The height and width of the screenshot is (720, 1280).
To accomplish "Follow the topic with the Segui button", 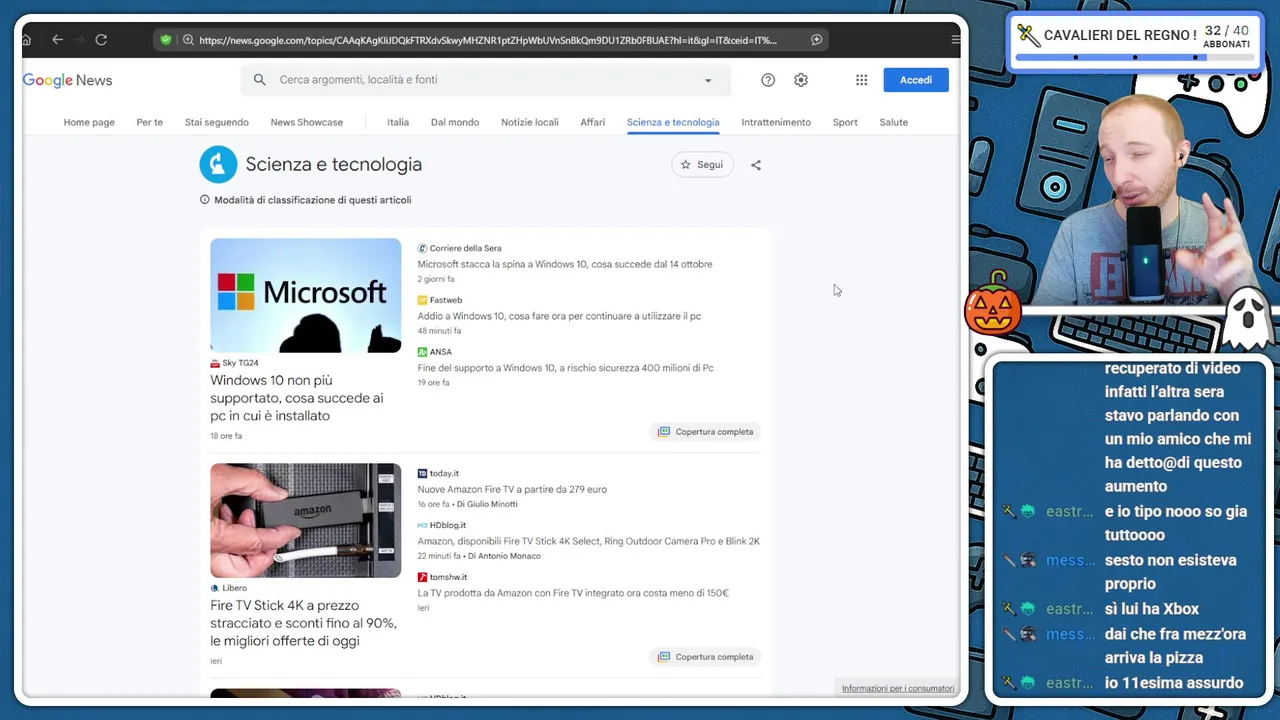I will [702, 165].
